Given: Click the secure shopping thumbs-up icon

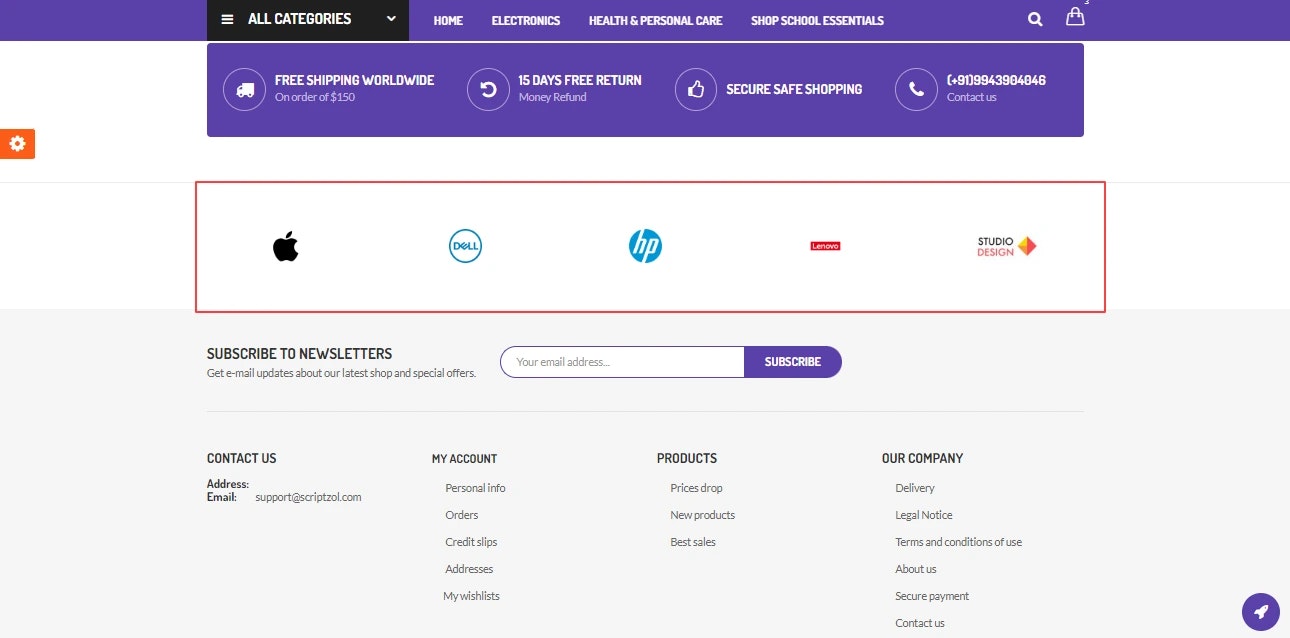Looking at the screenshot, I should point(696,90).
